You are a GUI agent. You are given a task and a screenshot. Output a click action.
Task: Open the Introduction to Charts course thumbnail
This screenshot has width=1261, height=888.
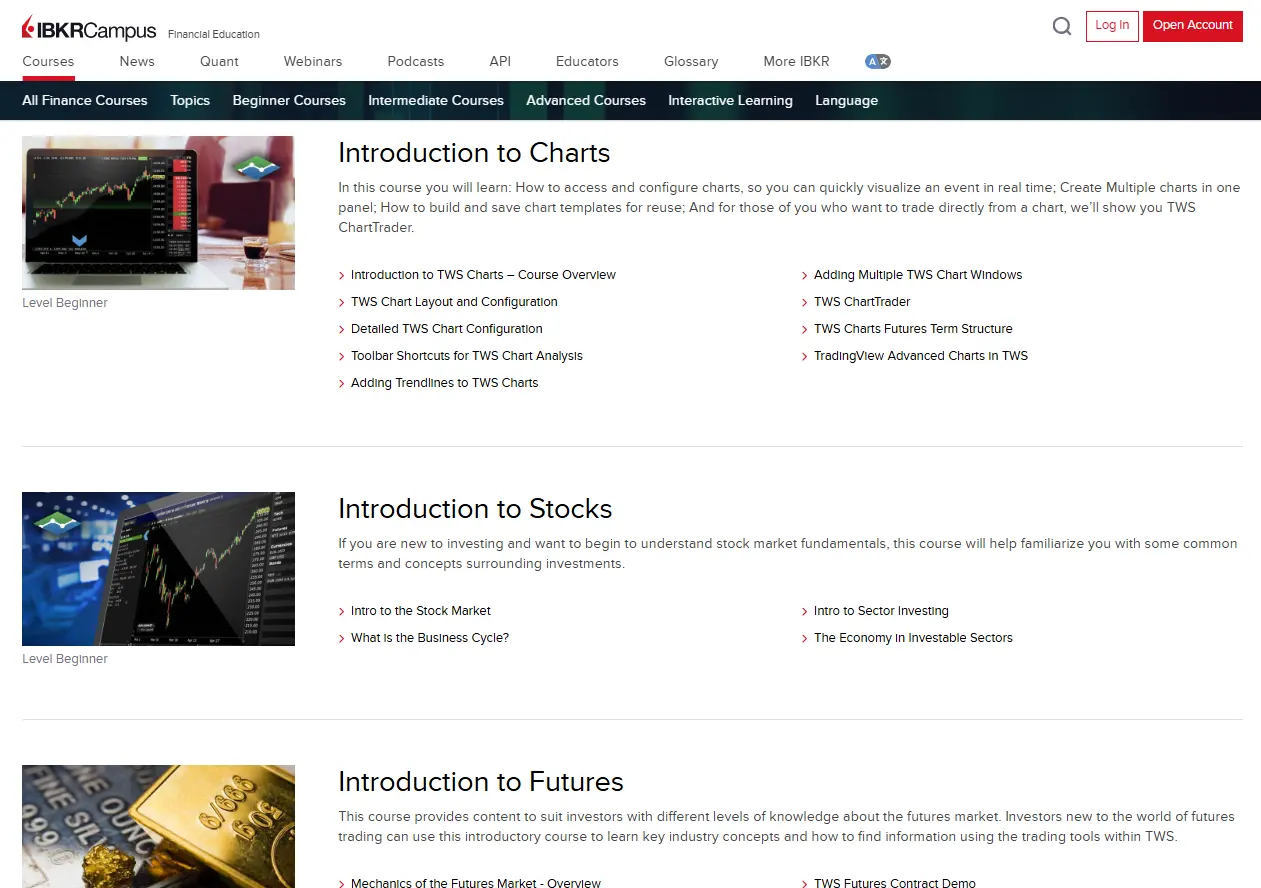(x=158, y=213)
